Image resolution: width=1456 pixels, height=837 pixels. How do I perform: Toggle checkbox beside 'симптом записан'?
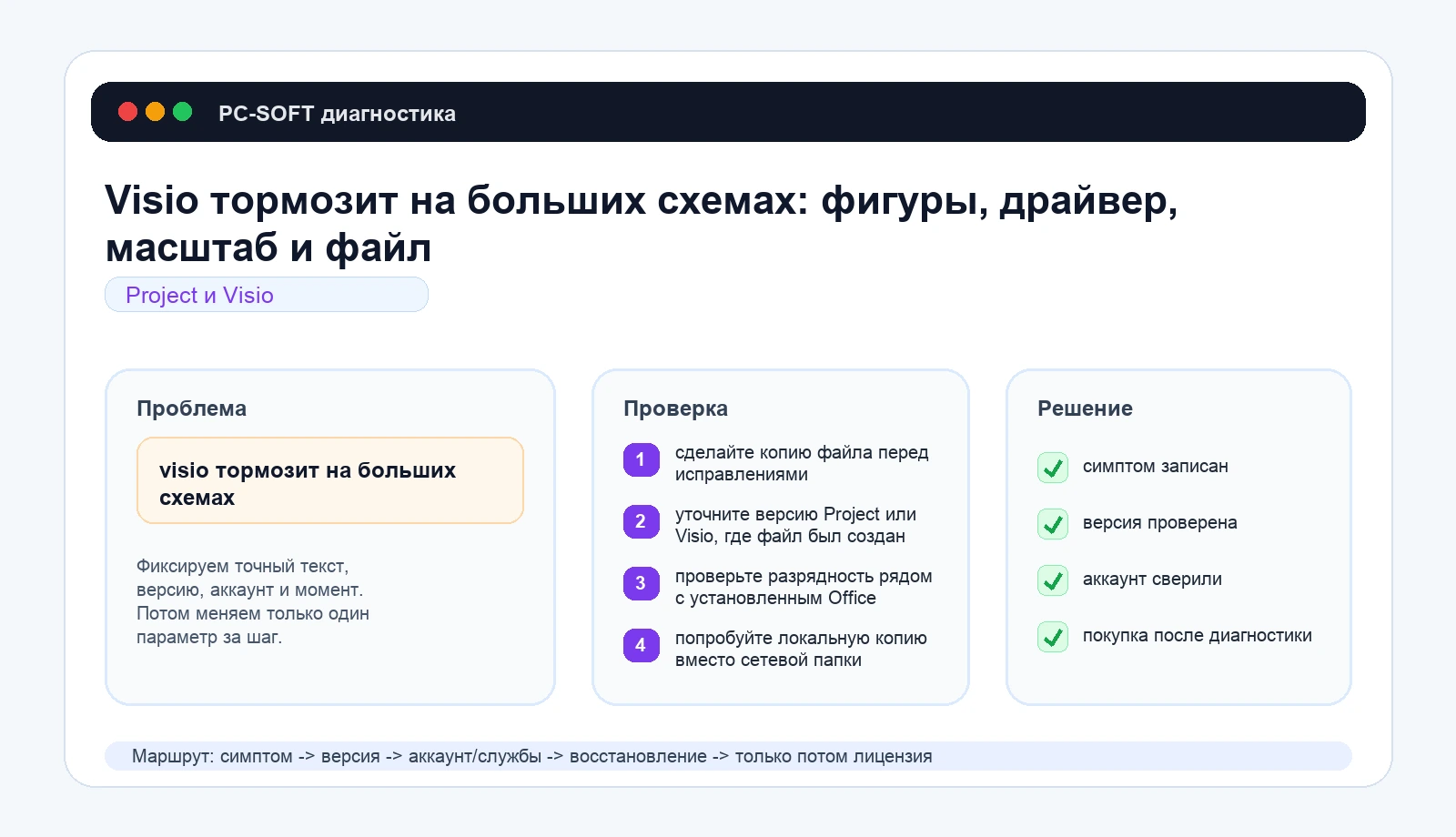tap(1053, 468)
